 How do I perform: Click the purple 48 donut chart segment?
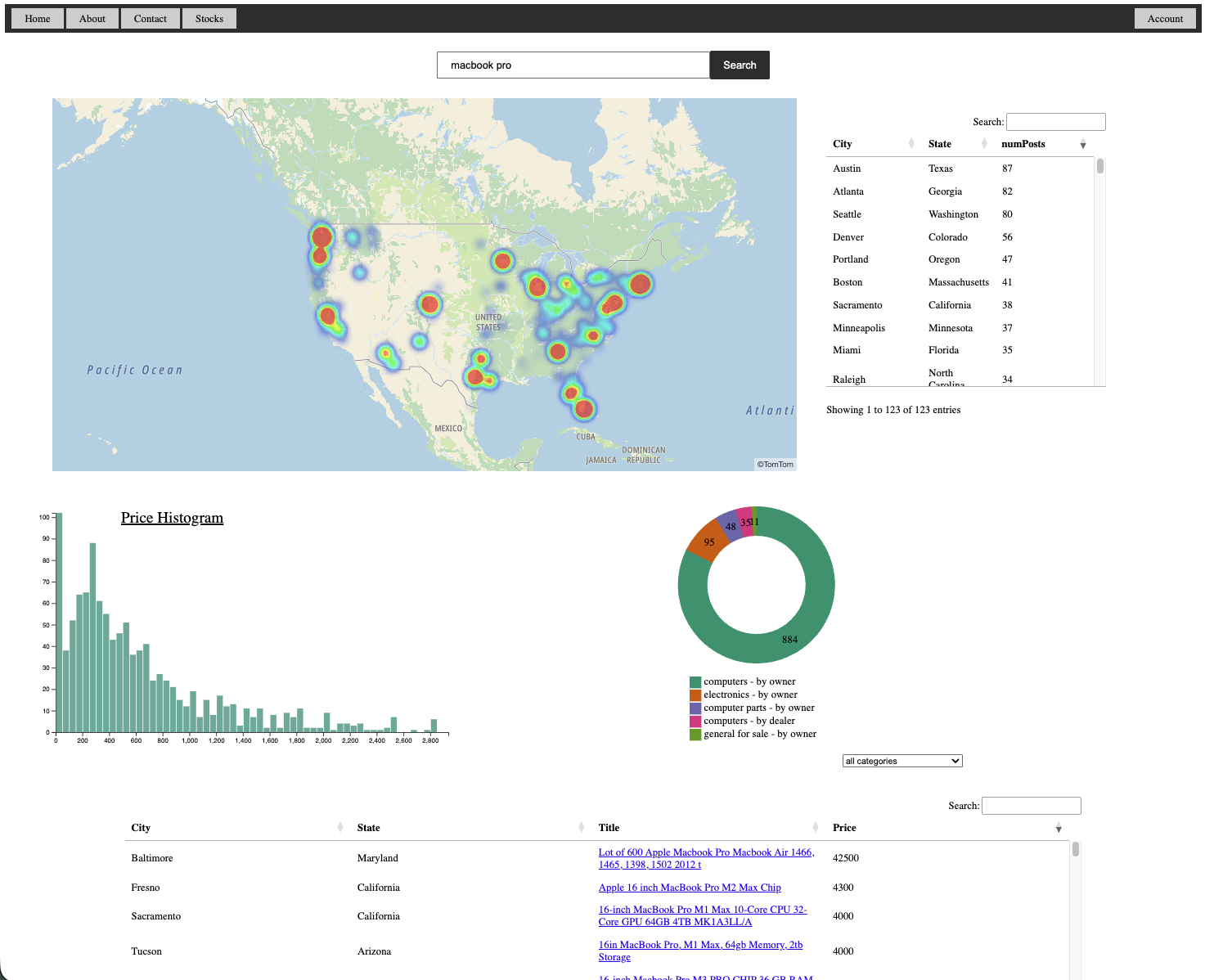(x=730, y=526)
